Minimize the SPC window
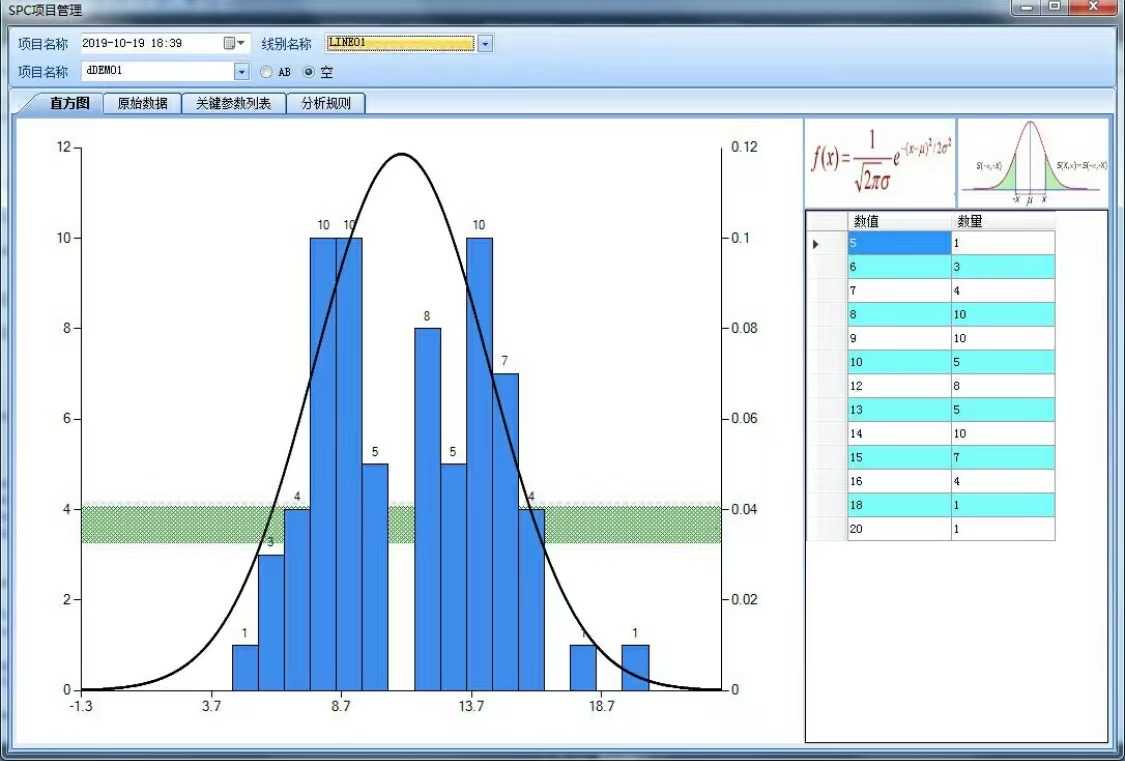 pos(1027,6)
